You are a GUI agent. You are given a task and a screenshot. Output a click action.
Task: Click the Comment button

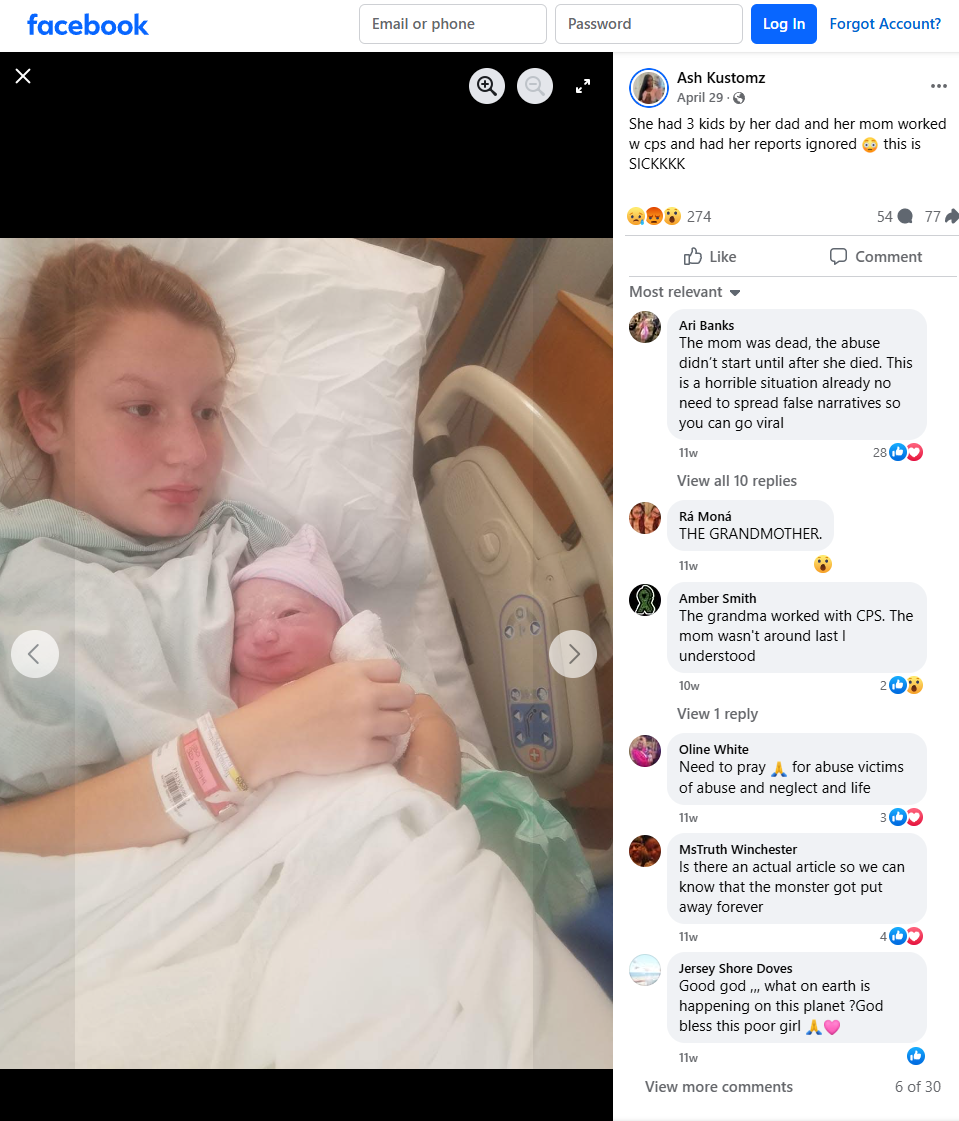(x=875, y=257)
